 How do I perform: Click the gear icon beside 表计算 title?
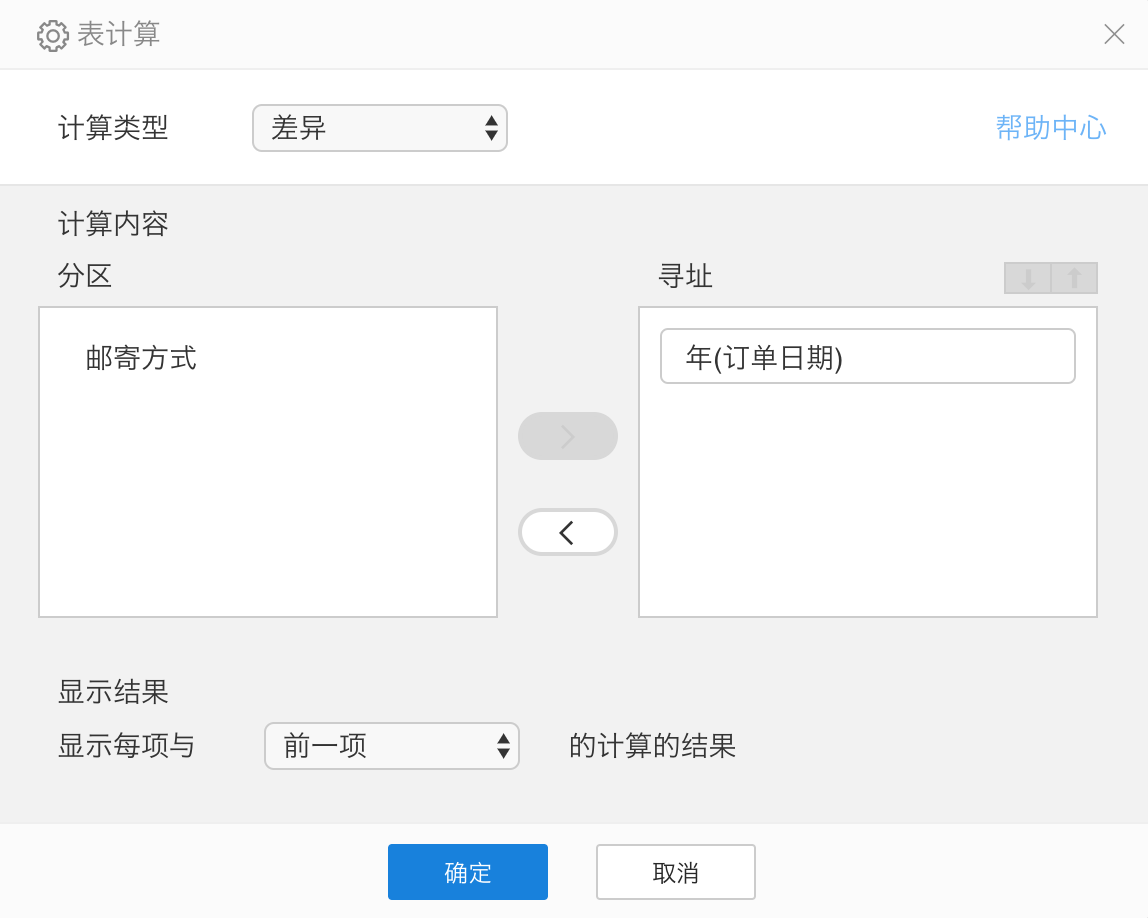click(x=52, y=35)
